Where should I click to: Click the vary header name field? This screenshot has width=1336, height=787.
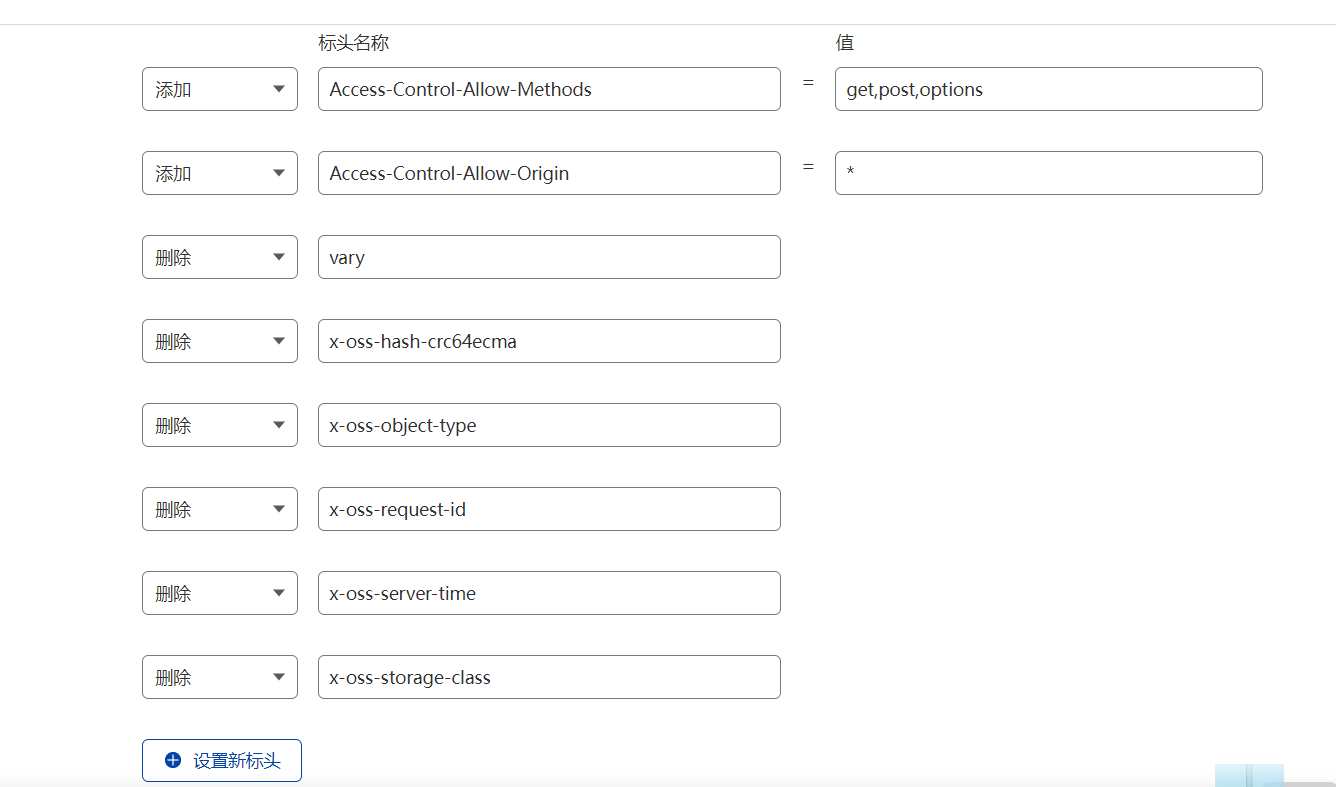(x=549, y=257)
